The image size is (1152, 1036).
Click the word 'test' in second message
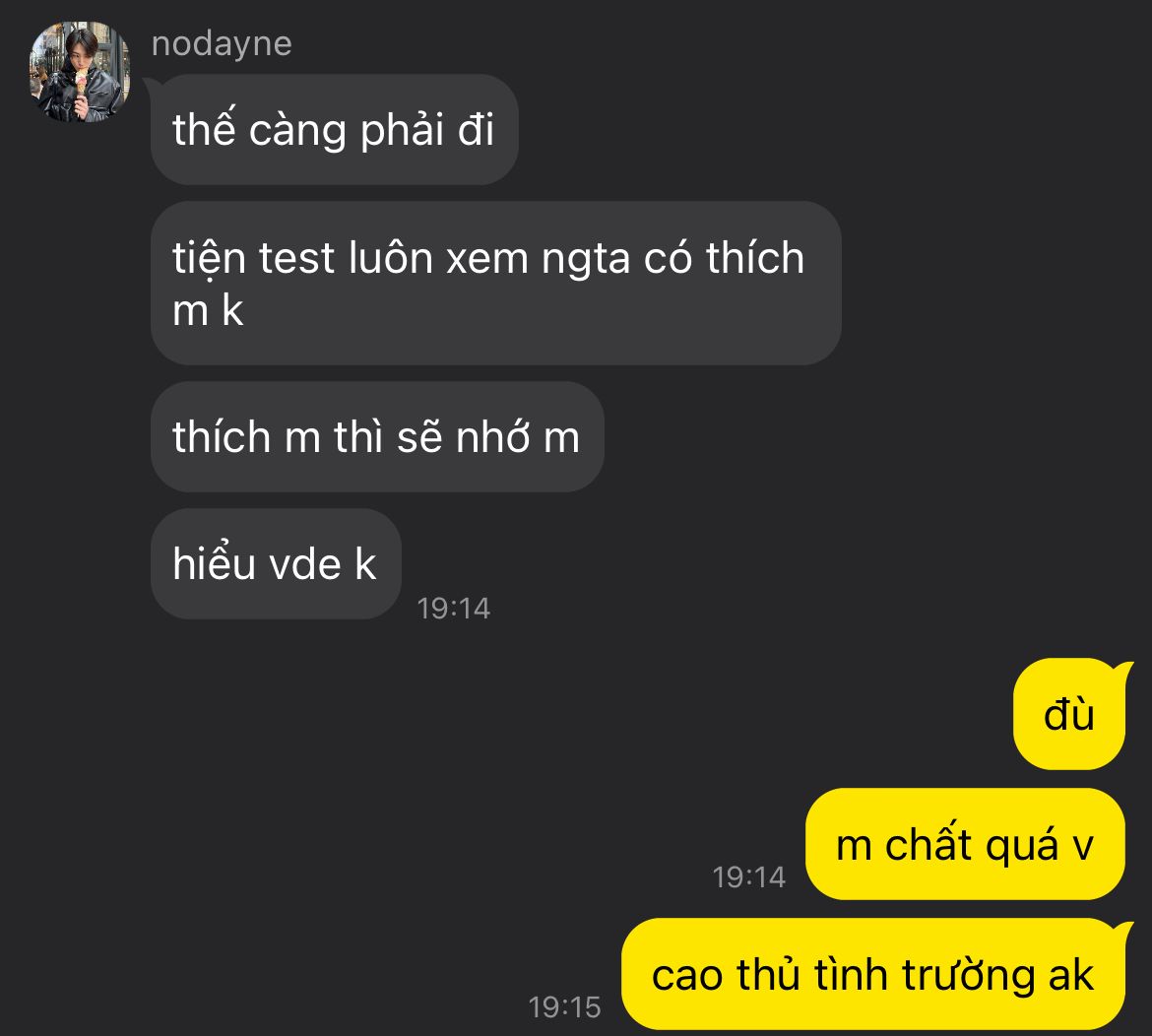pyautogui.click(x=296, y=259)
